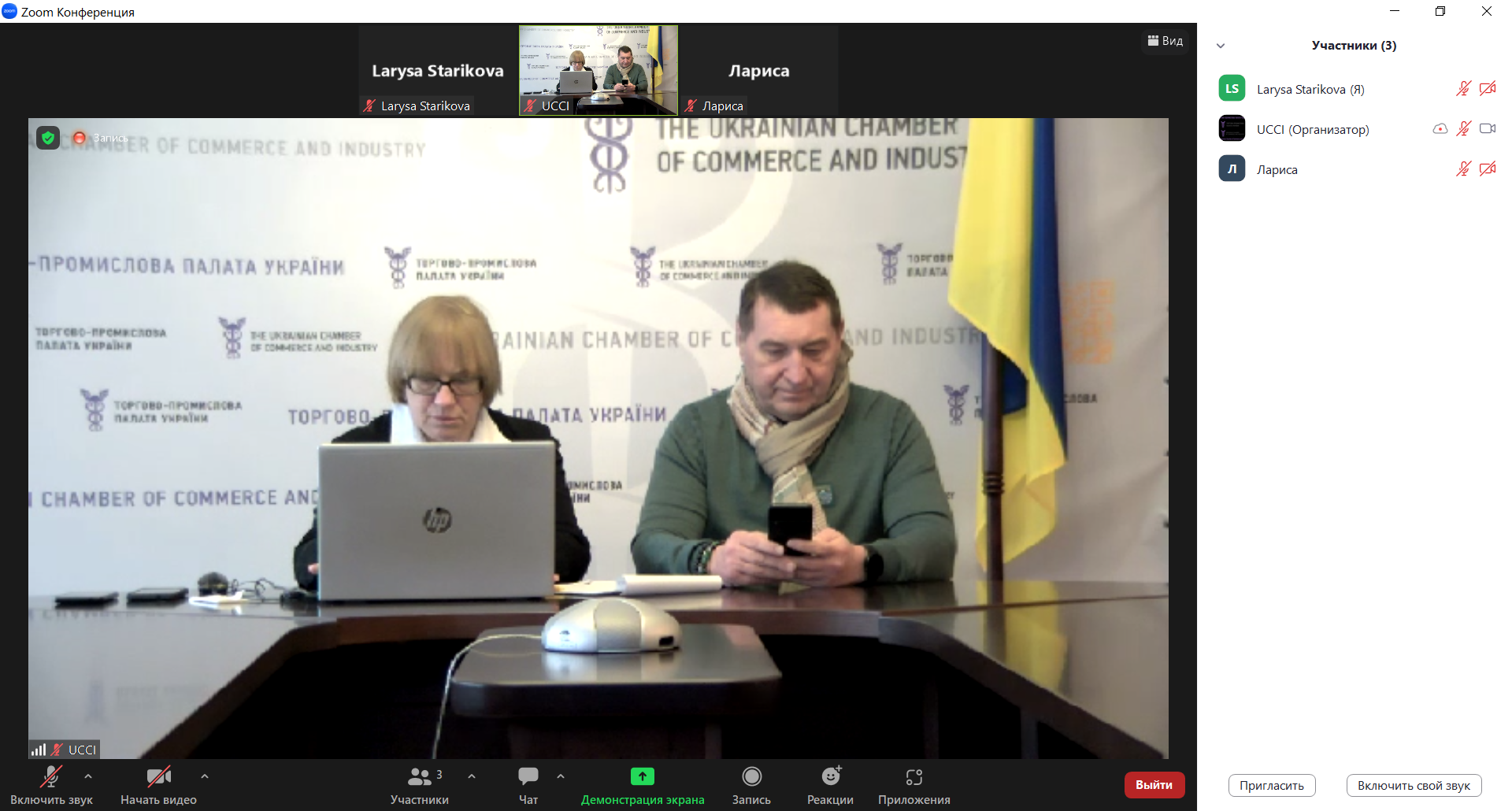The width and height of the screenshot is (1512, 811).
Task: Click Л avatar of Лариса
Action: point(1232,168)
